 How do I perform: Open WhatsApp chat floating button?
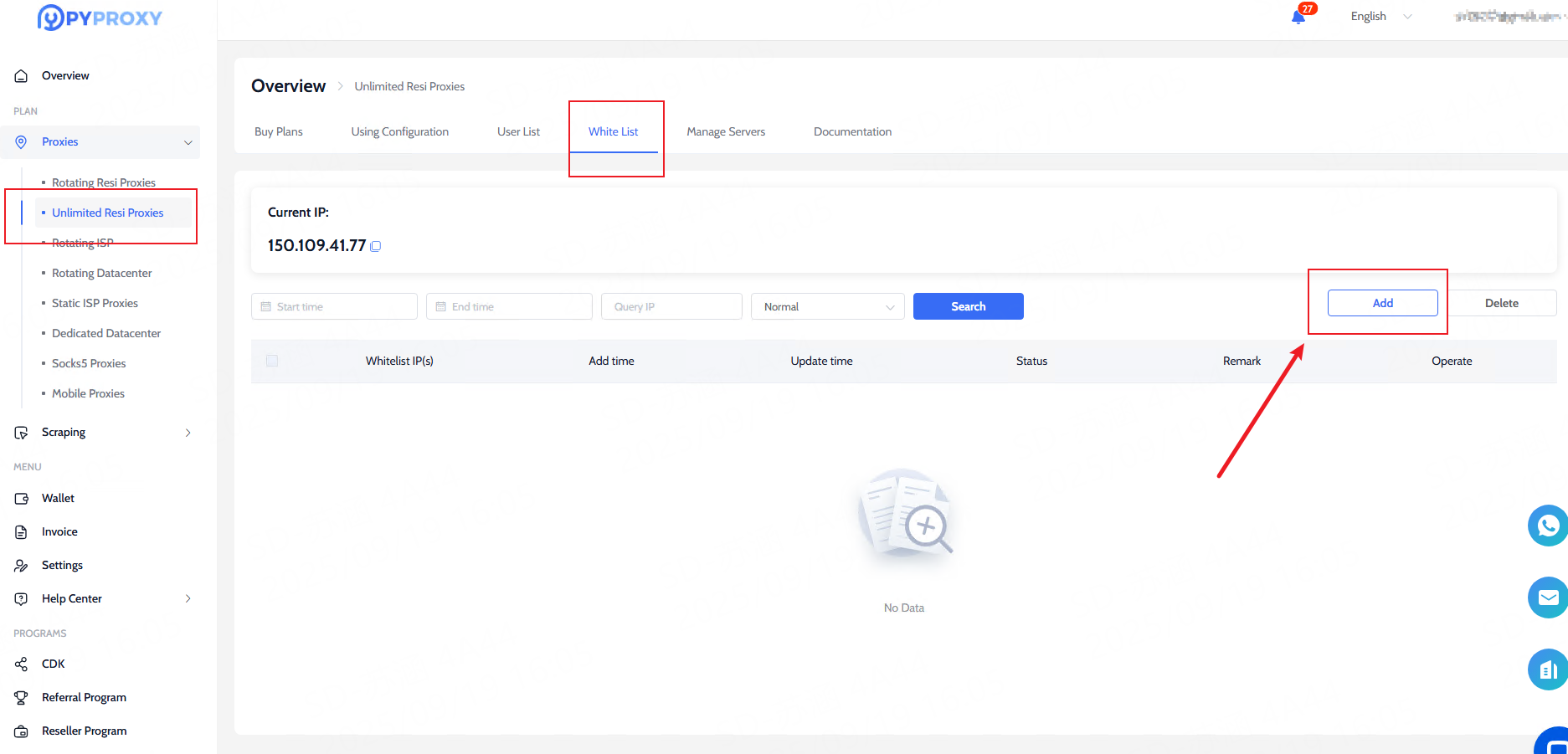coord(1547,526)
